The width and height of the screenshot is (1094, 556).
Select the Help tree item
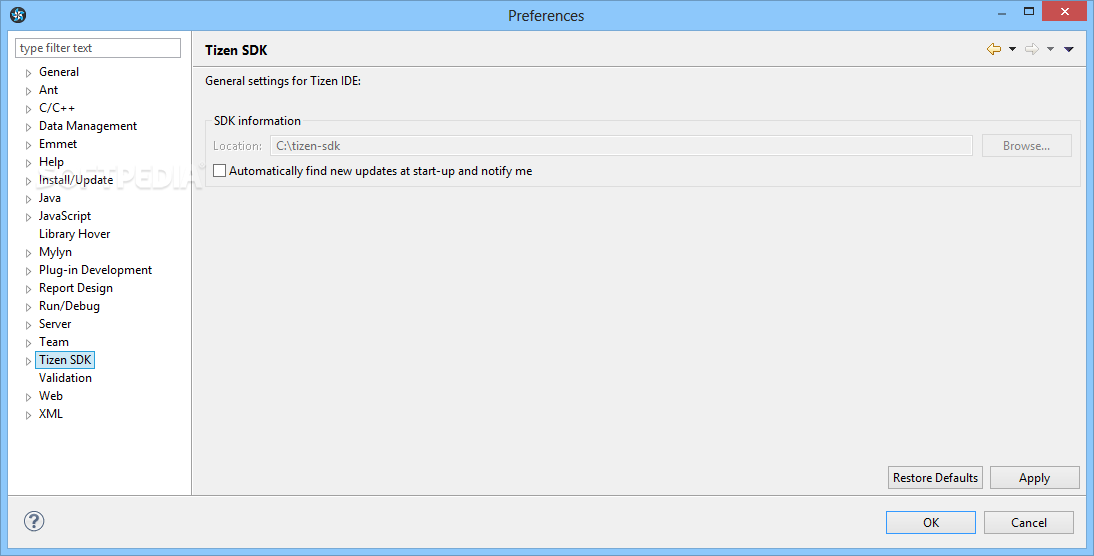pos(51,162)
